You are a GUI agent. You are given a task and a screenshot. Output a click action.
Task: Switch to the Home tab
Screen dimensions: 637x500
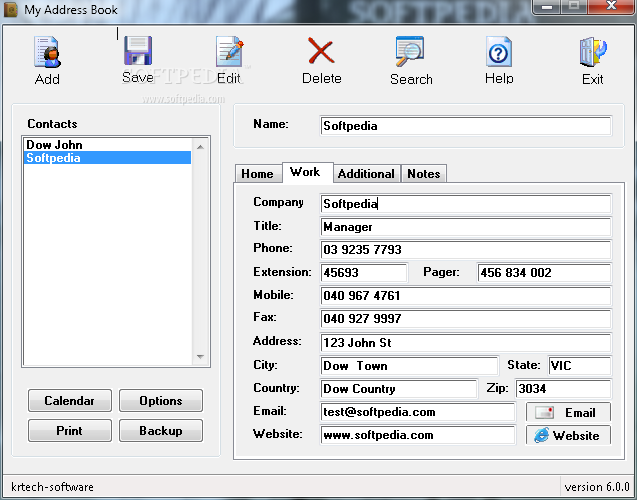pos(258,174)
